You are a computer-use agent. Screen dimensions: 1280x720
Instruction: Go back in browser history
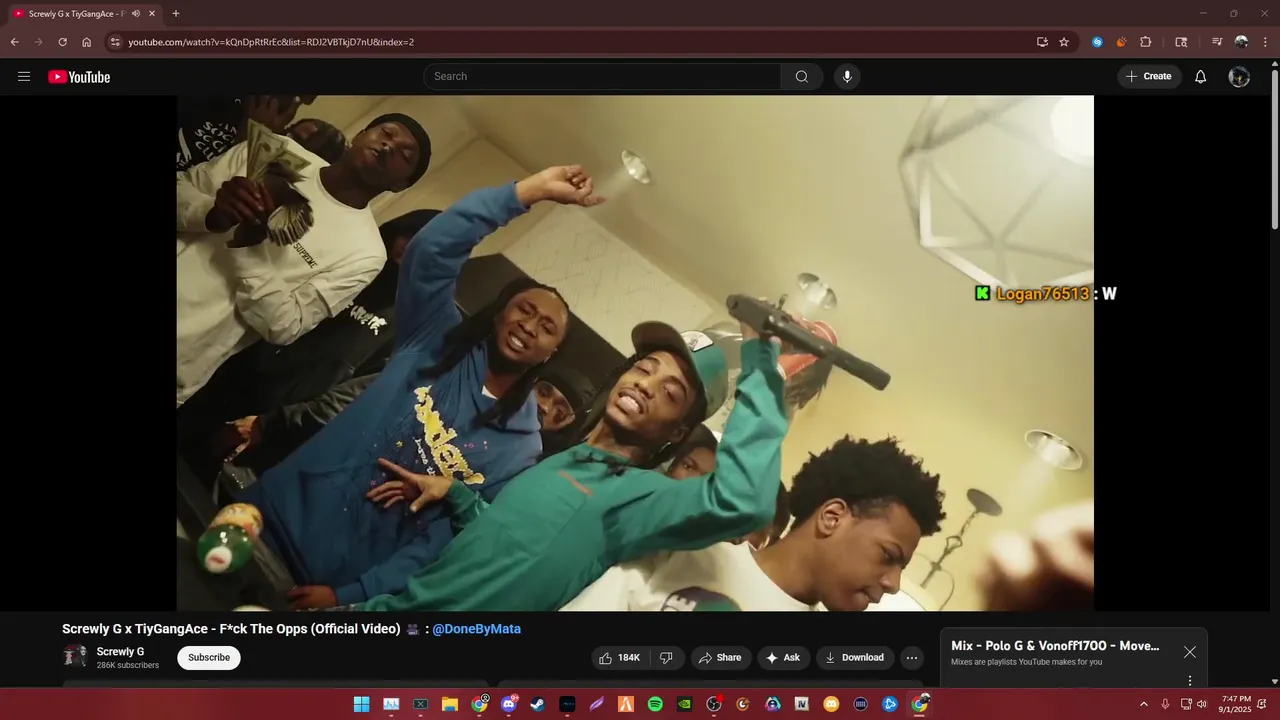pyautogui.click(x=15, y=42)
